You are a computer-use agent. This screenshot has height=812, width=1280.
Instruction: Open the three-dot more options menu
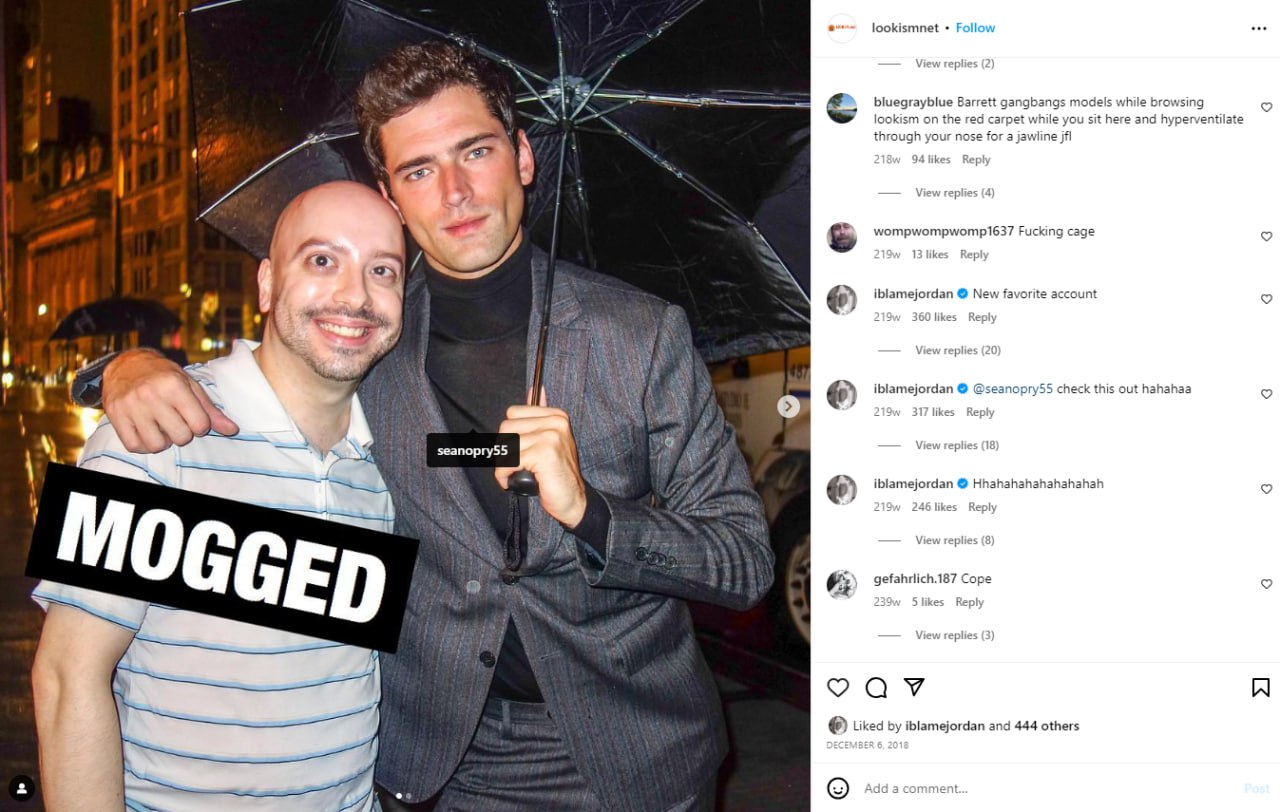(1259, 28)
